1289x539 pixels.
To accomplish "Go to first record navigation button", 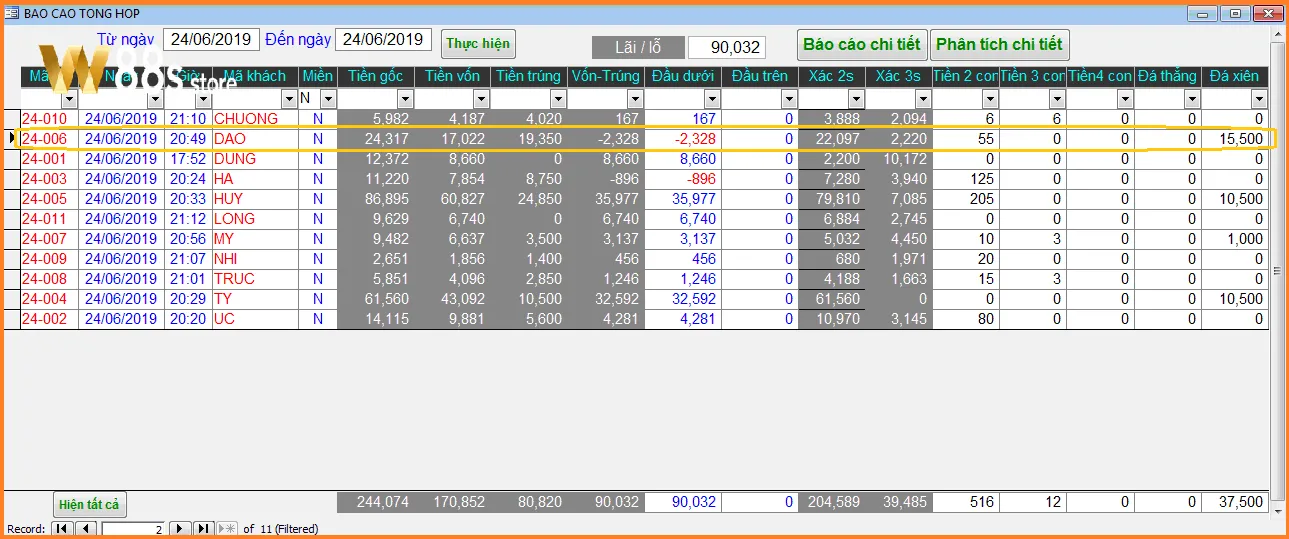I will click(x=61, y=529).
